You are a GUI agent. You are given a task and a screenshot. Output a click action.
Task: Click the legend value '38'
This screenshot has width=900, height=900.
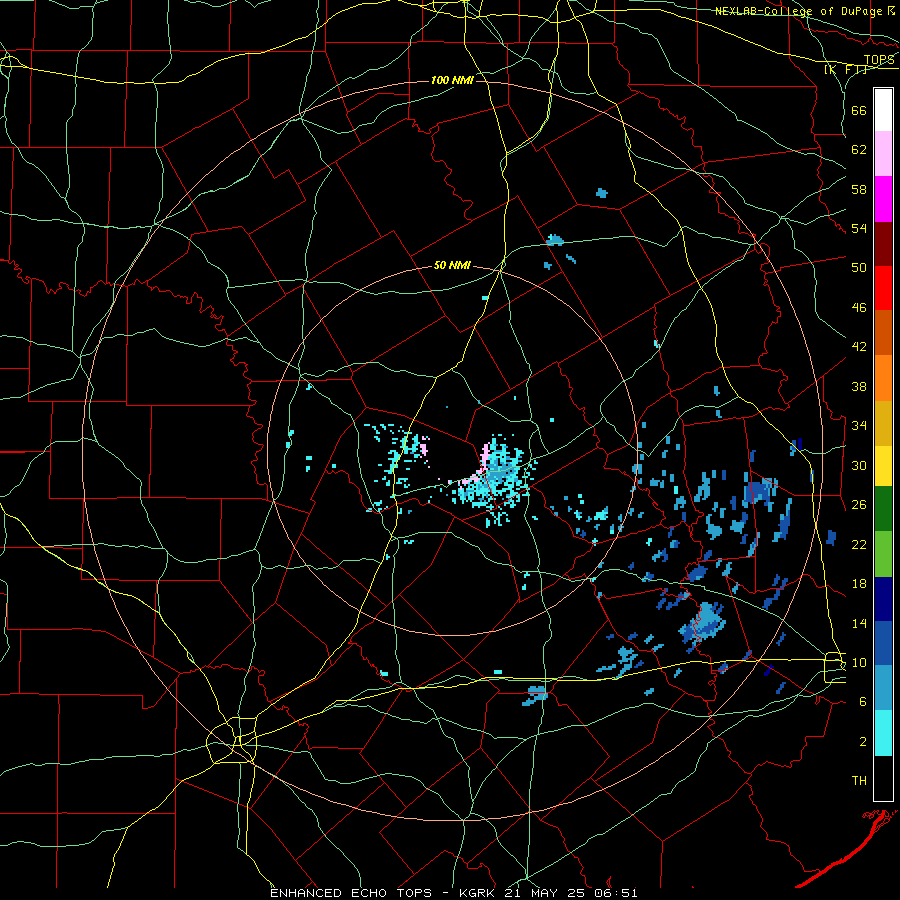point(859,386)
